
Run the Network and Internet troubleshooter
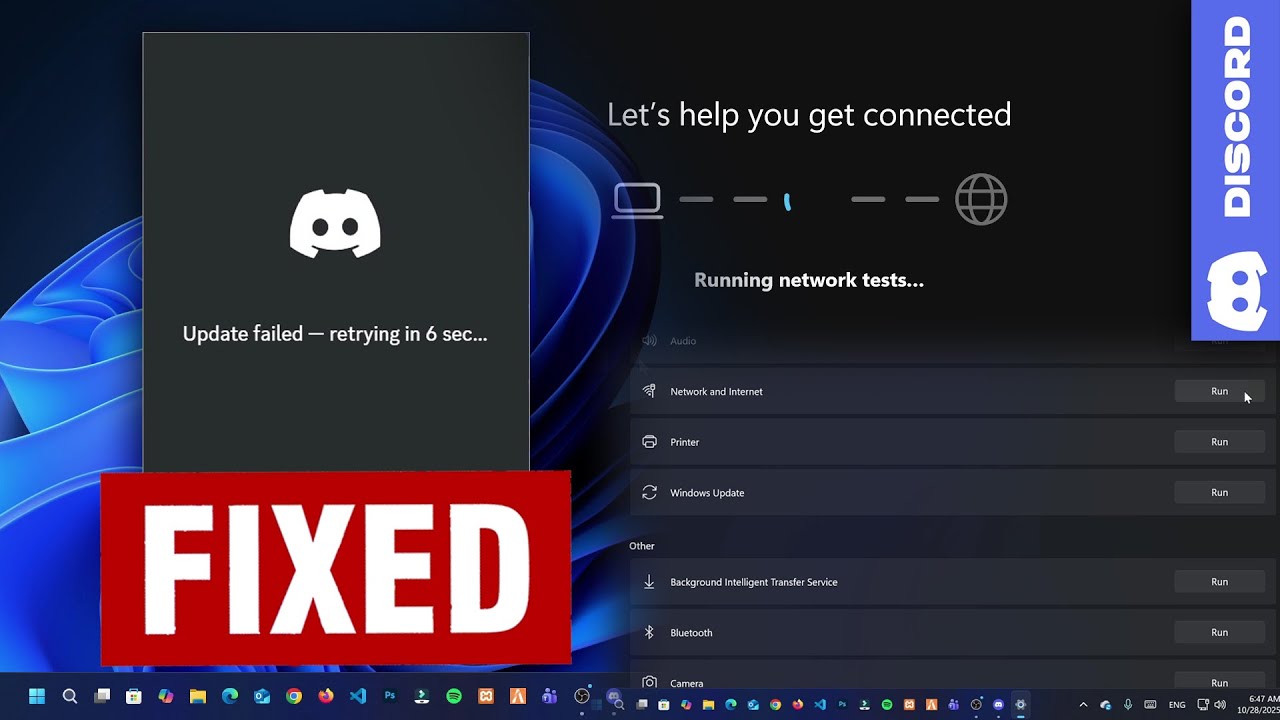coord(1219,391)
